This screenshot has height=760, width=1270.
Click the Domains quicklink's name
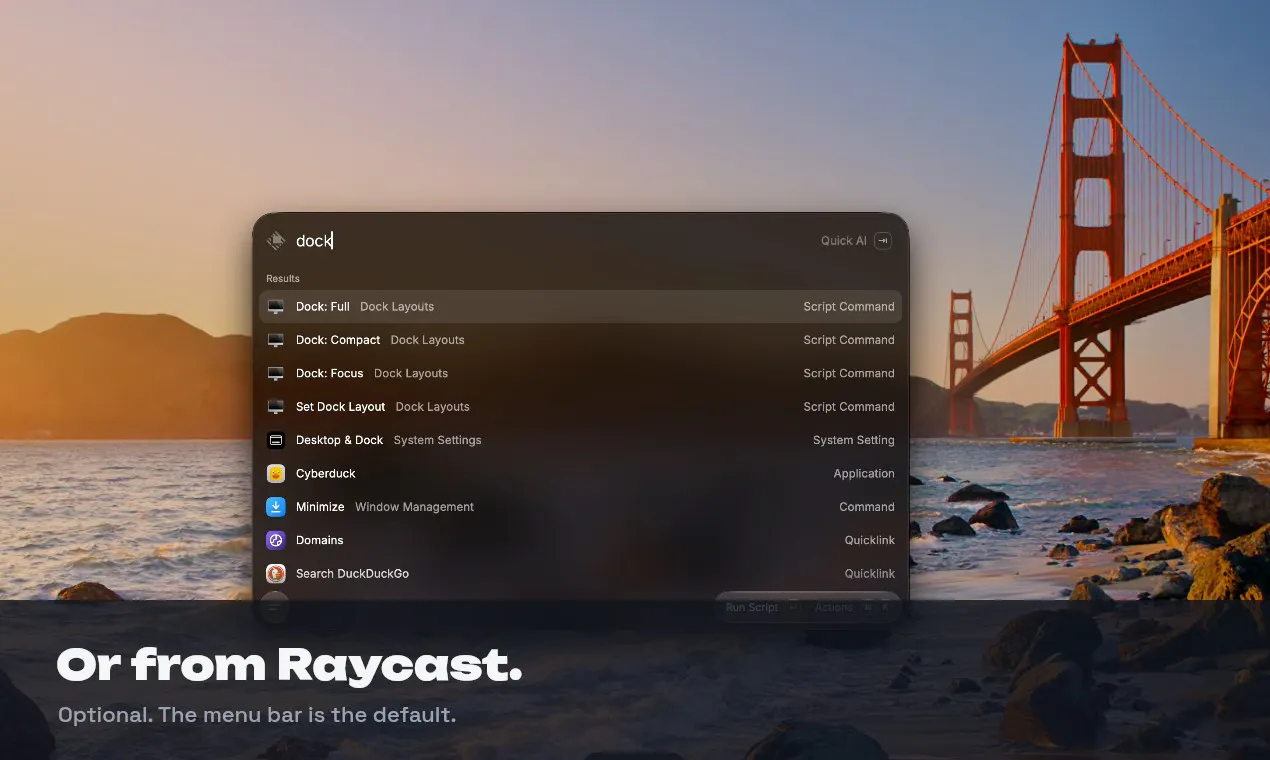[x=320, y=540]
